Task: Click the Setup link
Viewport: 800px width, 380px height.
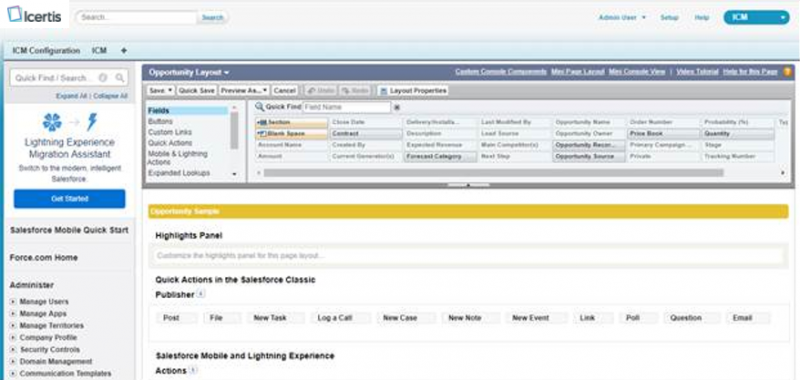Action: click(669, 17)
